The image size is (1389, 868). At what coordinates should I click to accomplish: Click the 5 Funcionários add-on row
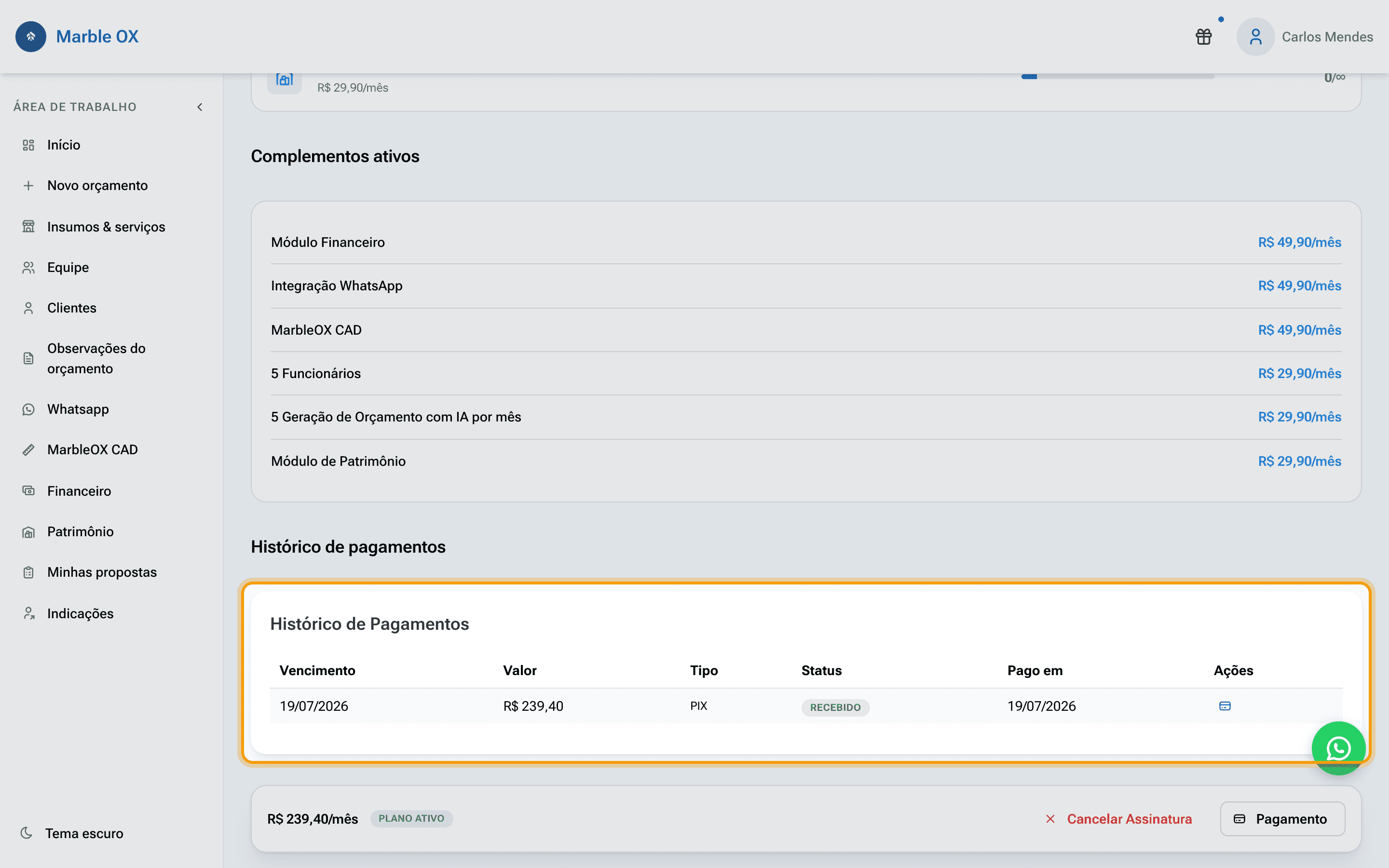806,374
